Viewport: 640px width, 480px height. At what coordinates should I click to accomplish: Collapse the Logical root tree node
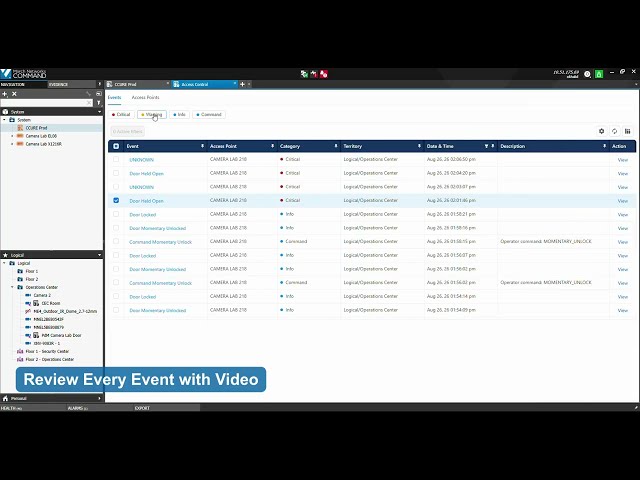(x=4, y=263)
